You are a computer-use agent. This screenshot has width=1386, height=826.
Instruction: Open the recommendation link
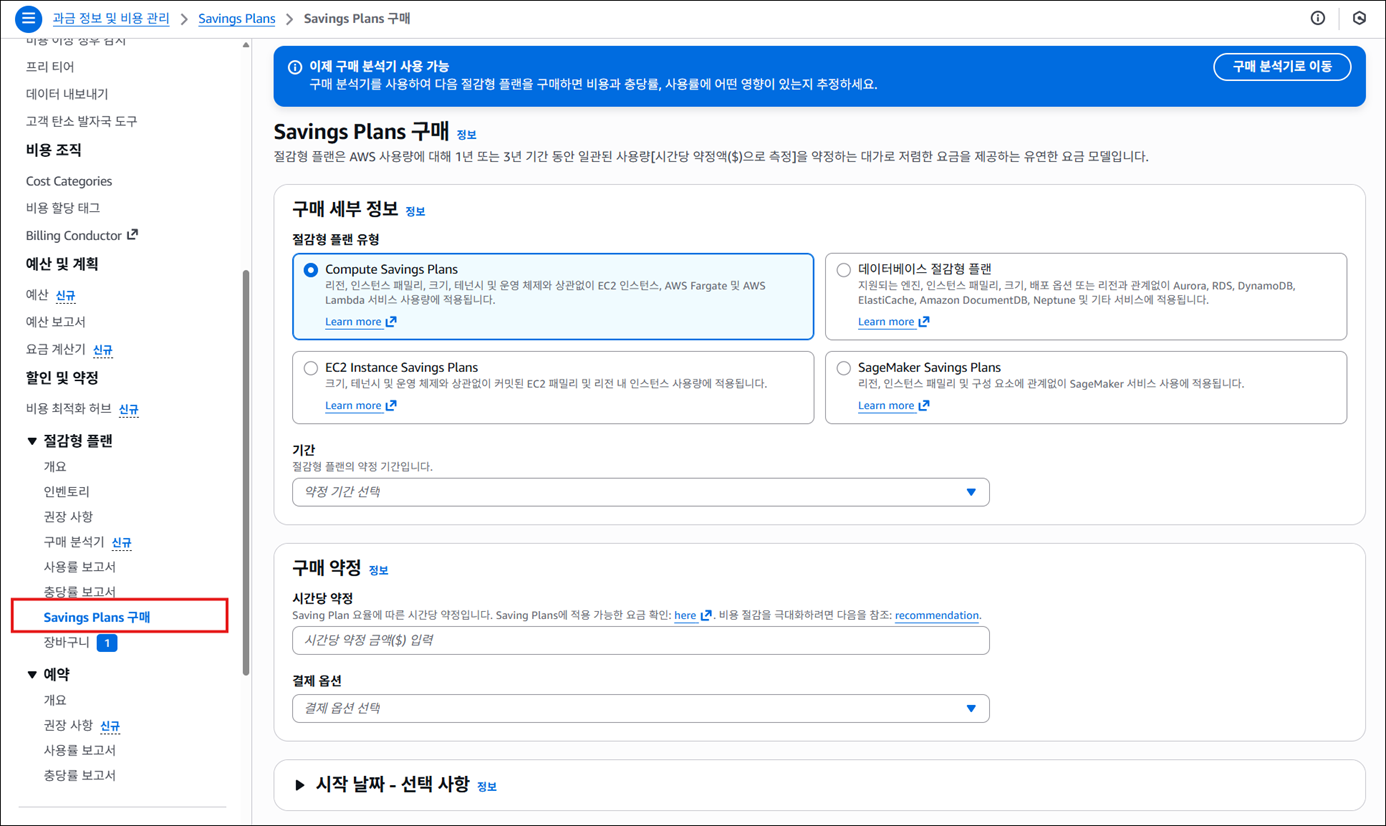pyautogui.click(x=936, y=616)
